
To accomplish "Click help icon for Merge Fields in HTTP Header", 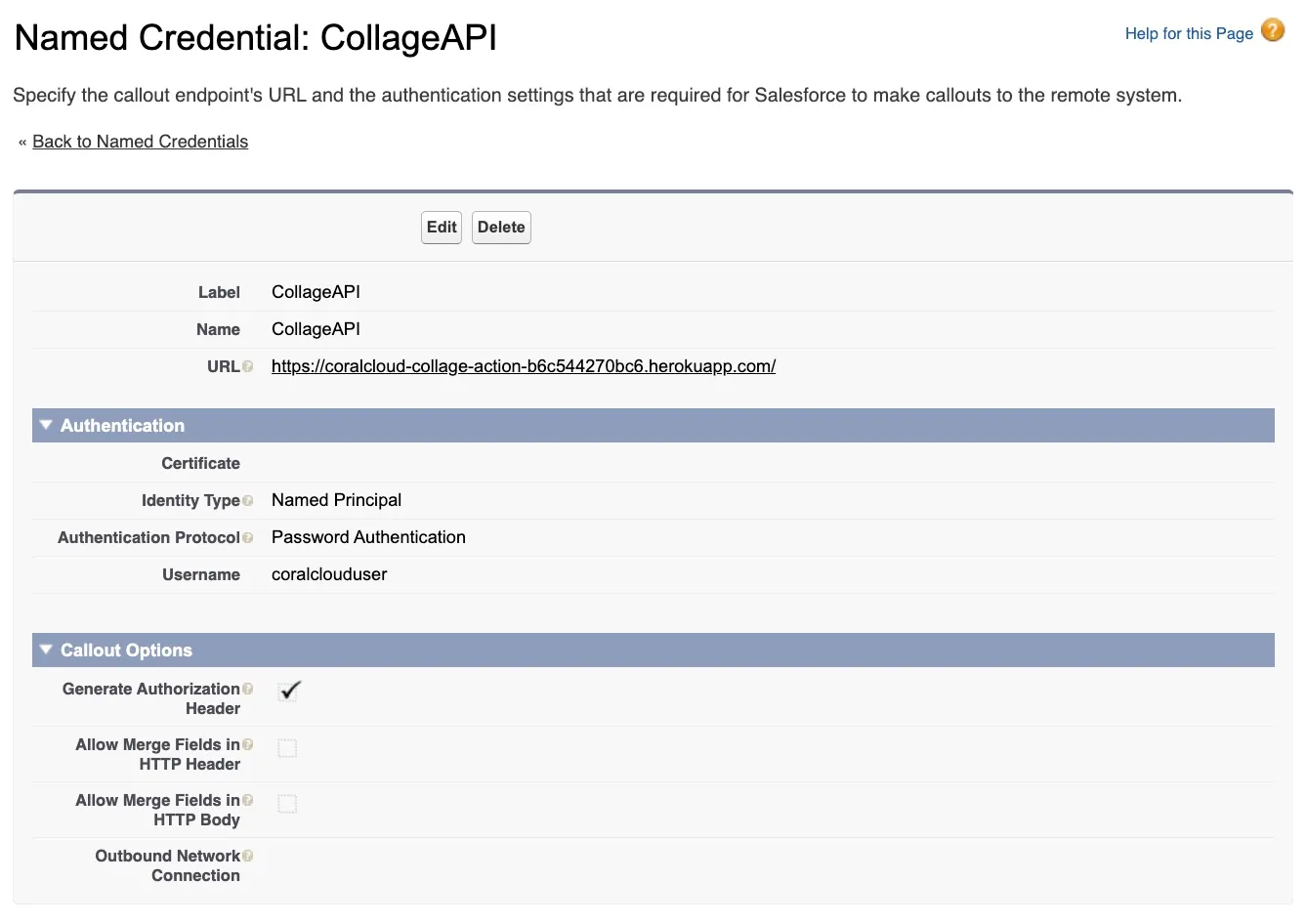I will [x=248, y=744].
